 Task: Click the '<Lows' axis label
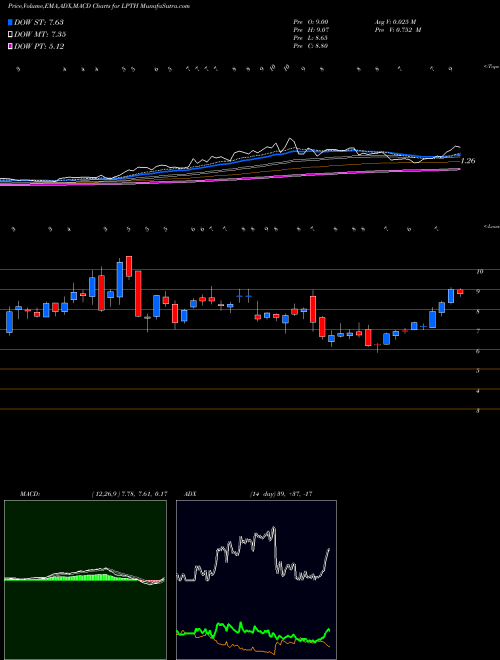(491, 226)
